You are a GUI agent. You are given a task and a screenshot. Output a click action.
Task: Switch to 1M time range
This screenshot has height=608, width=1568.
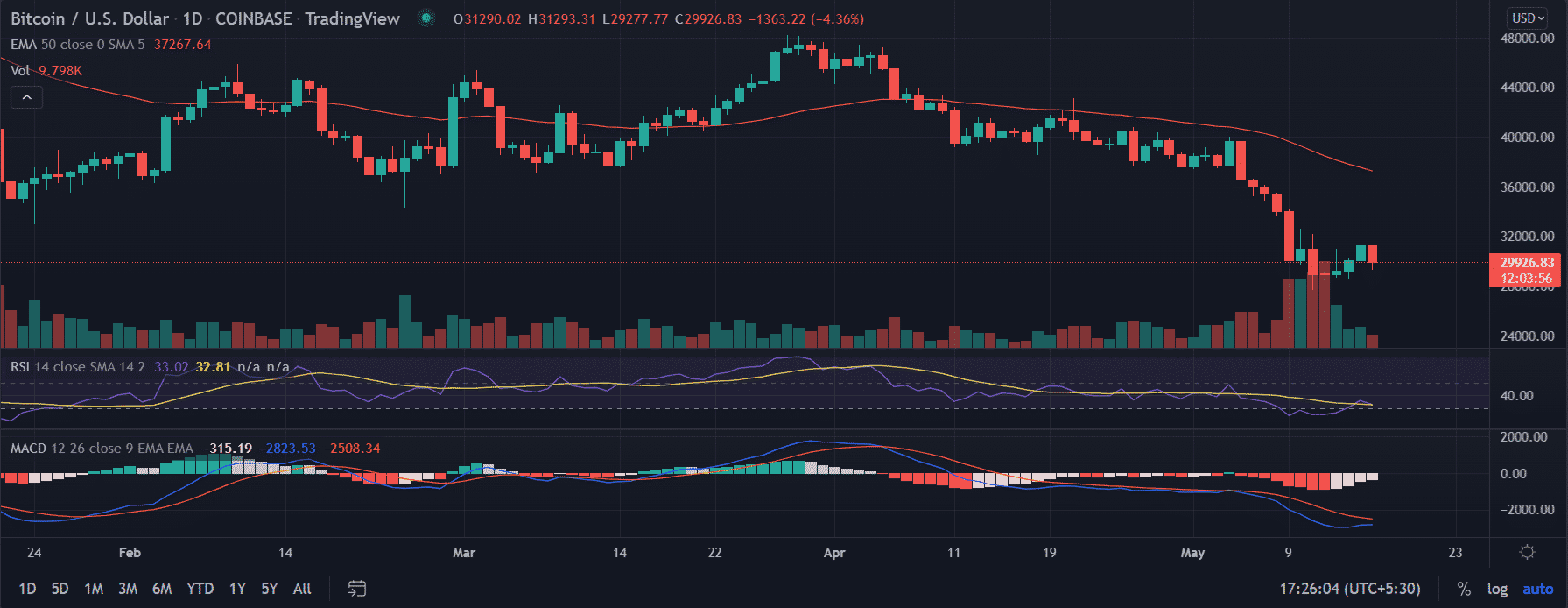coord(94,589)
